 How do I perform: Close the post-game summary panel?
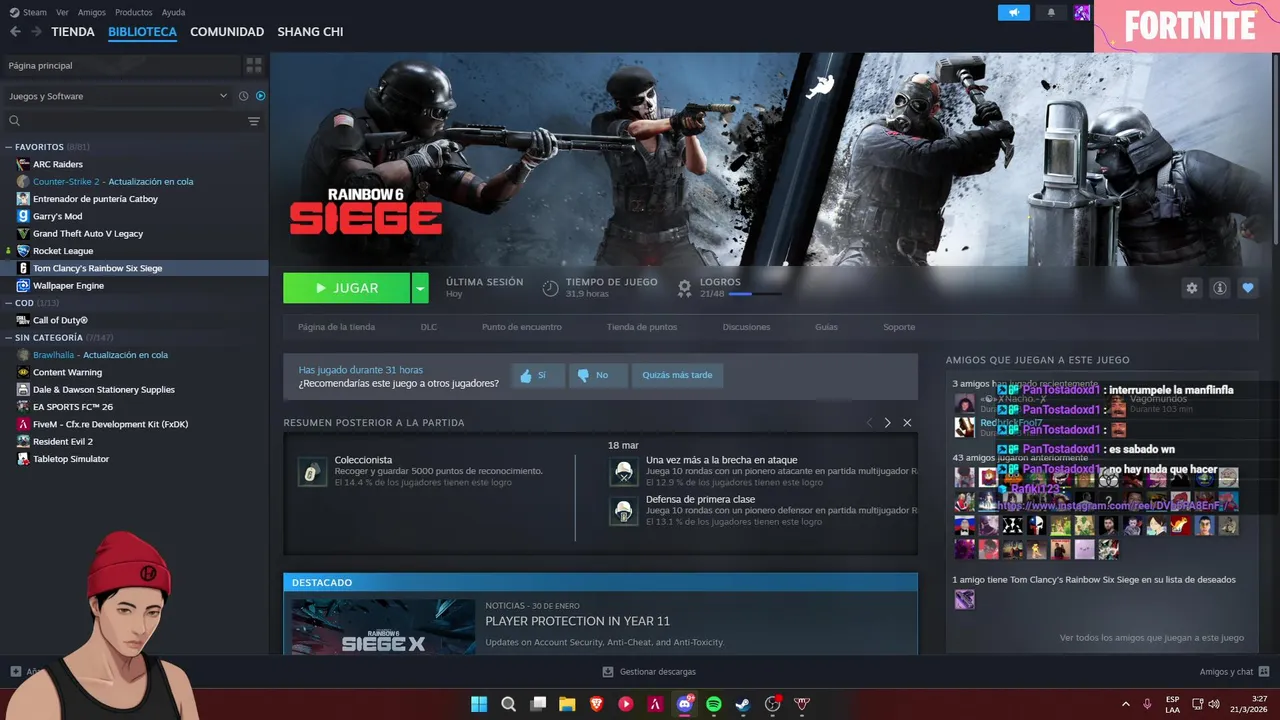(x=907, y=423)
